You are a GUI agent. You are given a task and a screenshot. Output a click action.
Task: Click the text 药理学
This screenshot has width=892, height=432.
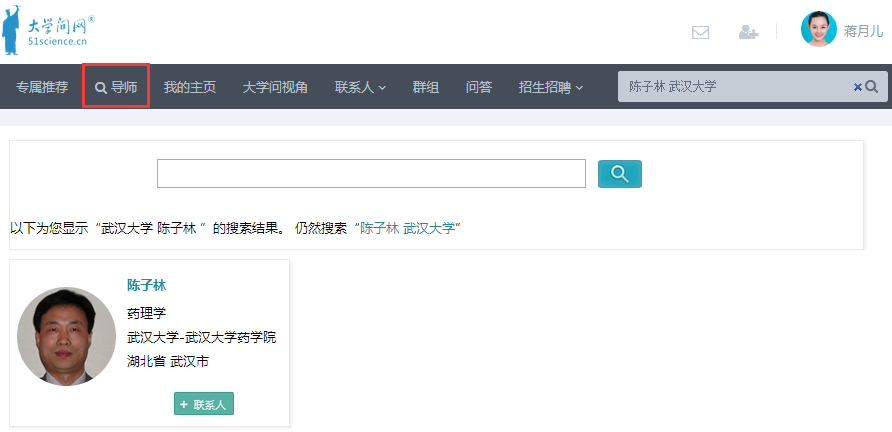146,312
